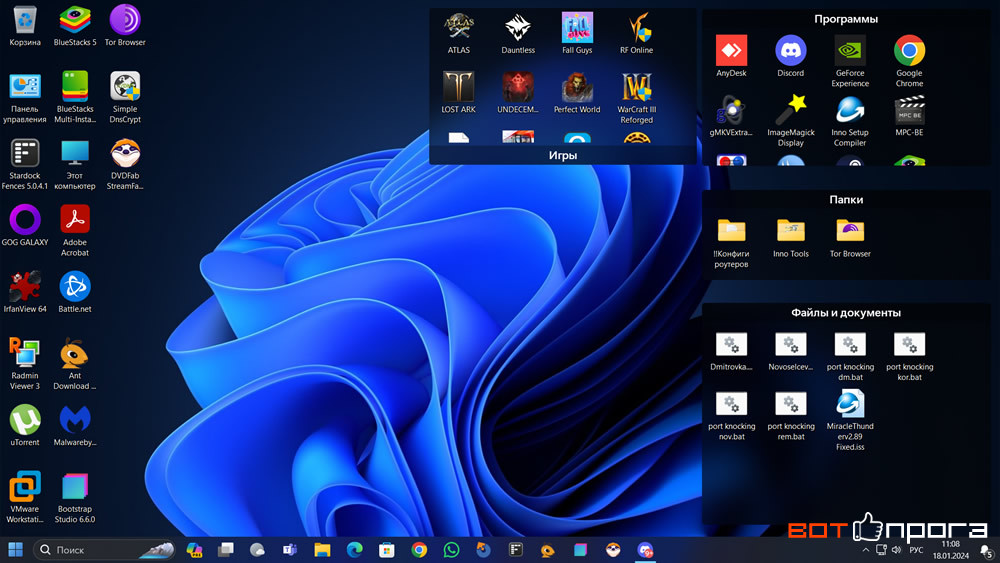Select MPC-BE player shortcut
The image size is (1000, 563).
tap(909, 116)
